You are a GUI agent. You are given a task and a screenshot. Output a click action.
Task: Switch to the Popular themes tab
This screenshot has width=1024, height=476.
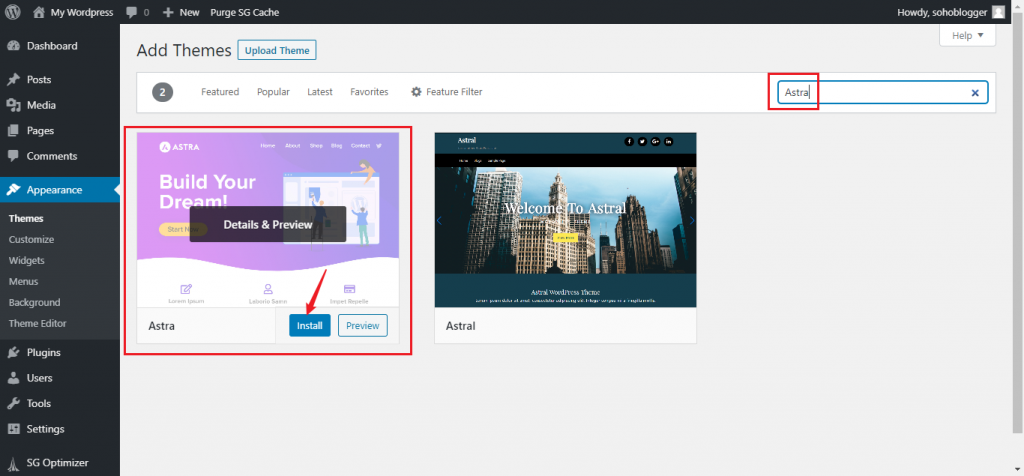point(273,92)
